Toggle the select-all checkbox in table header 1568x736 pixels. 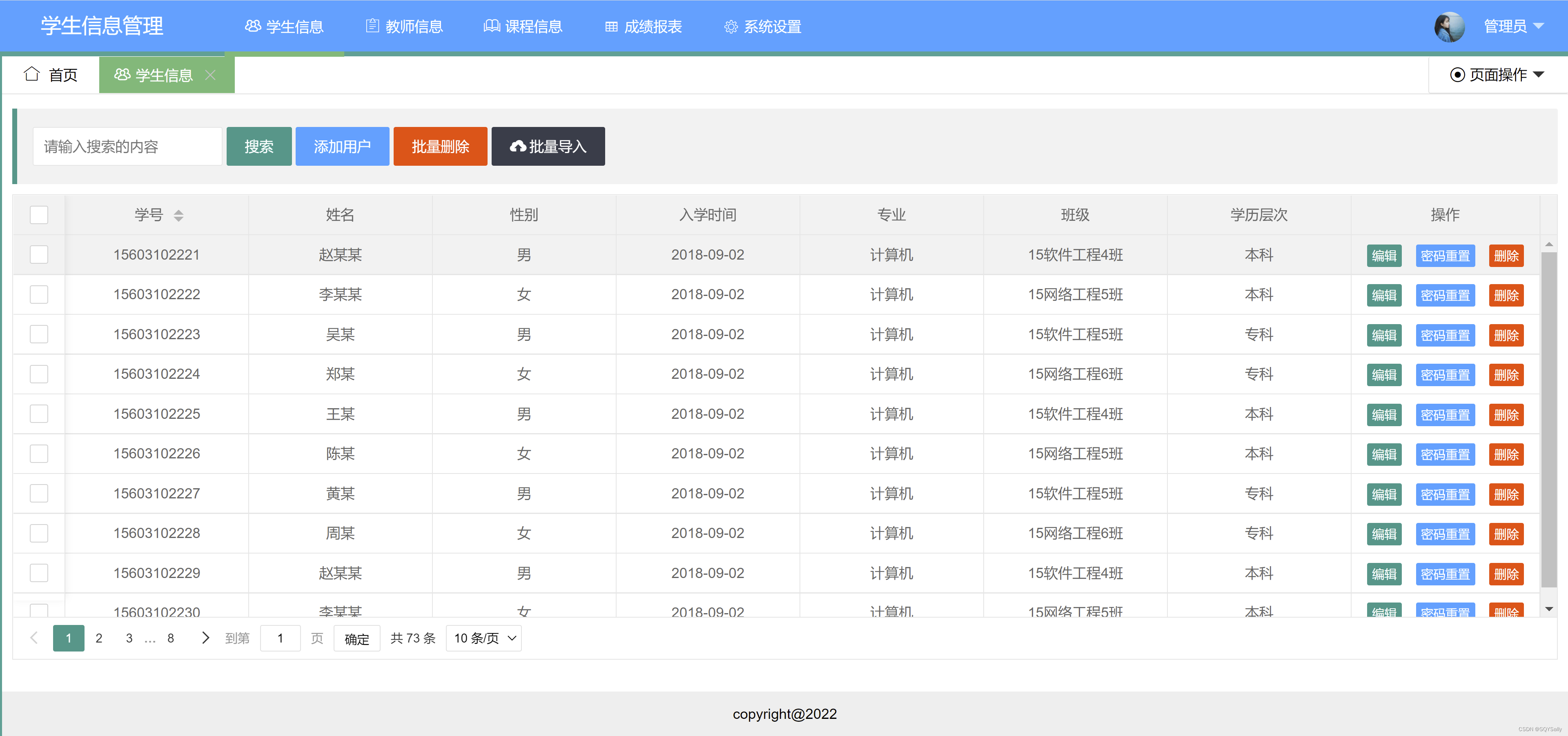click(x=39, y=215)
